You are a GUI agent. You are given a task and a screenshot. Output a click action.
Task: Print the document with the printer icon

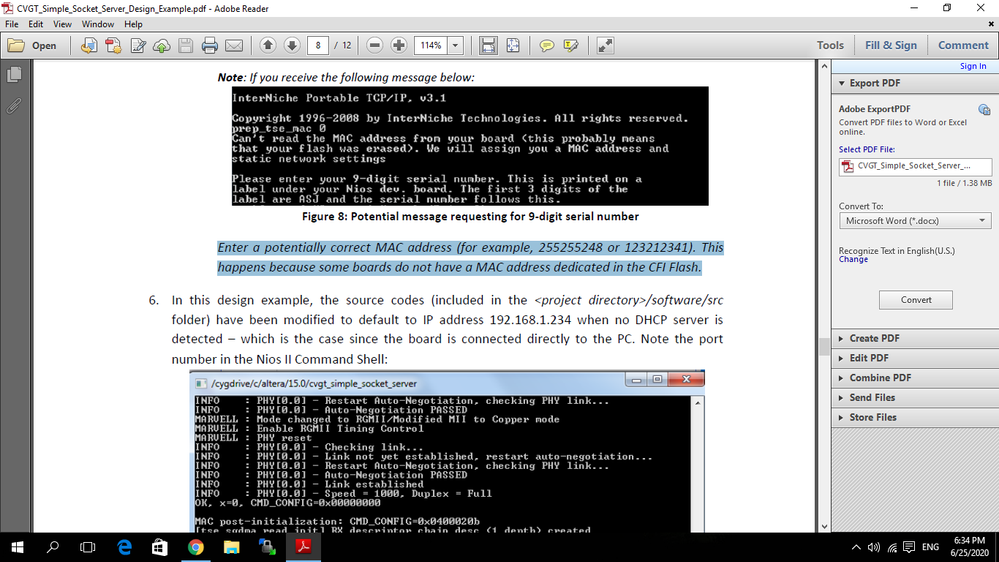[210, 45]
